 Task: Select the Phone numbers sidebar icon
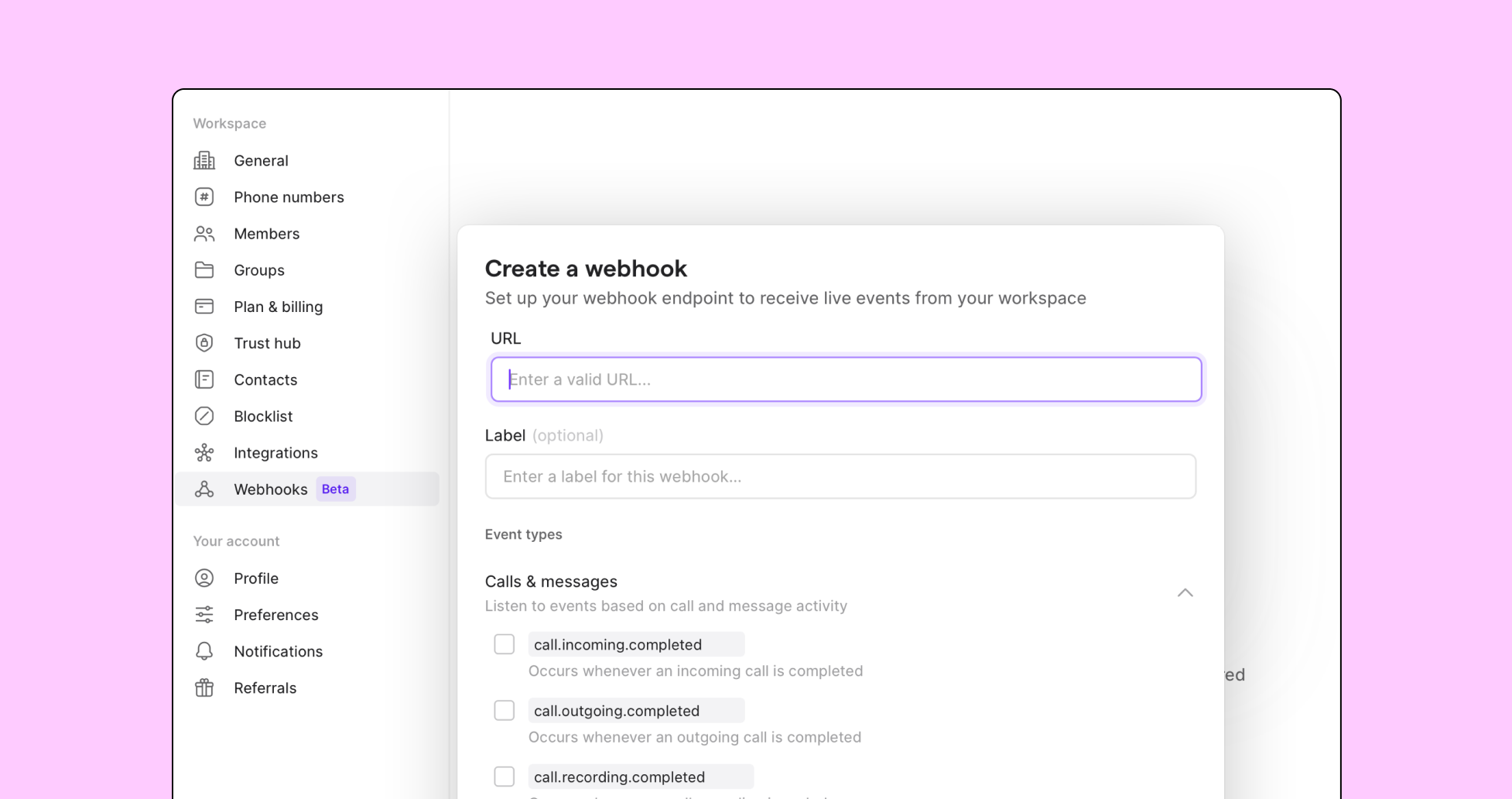pos(204,197)
